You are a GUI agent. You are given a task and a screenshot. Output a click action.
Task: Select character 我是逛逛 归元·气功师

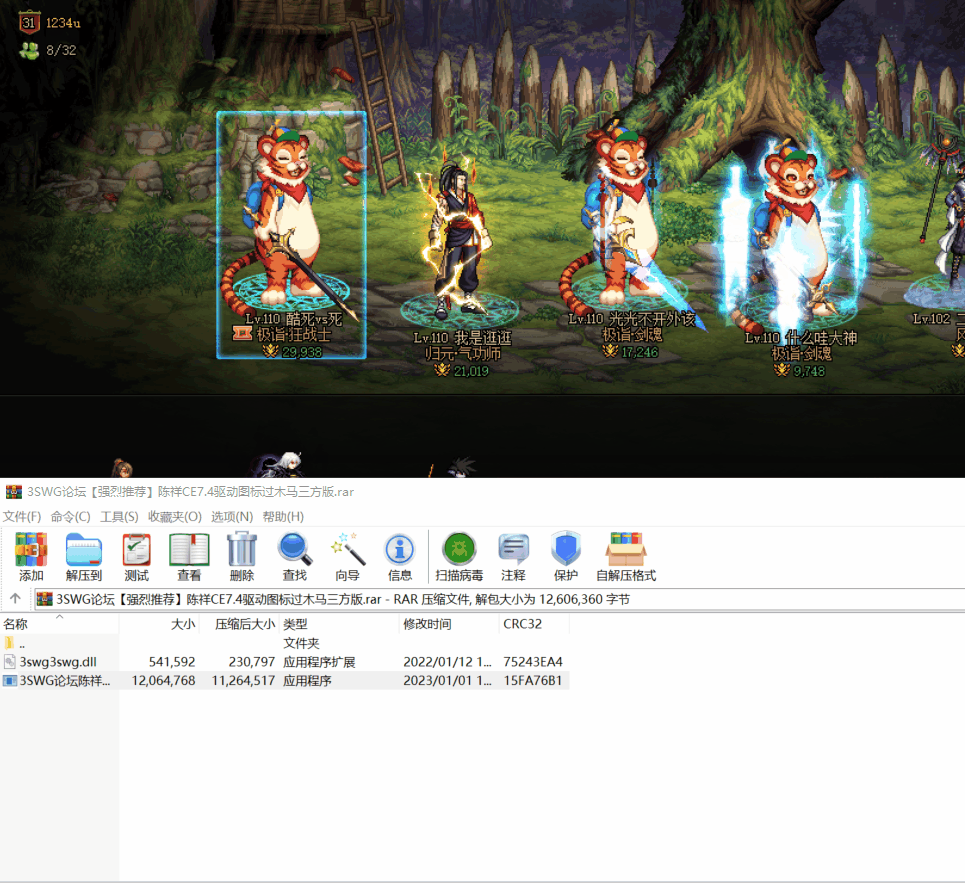click(462, 265)
